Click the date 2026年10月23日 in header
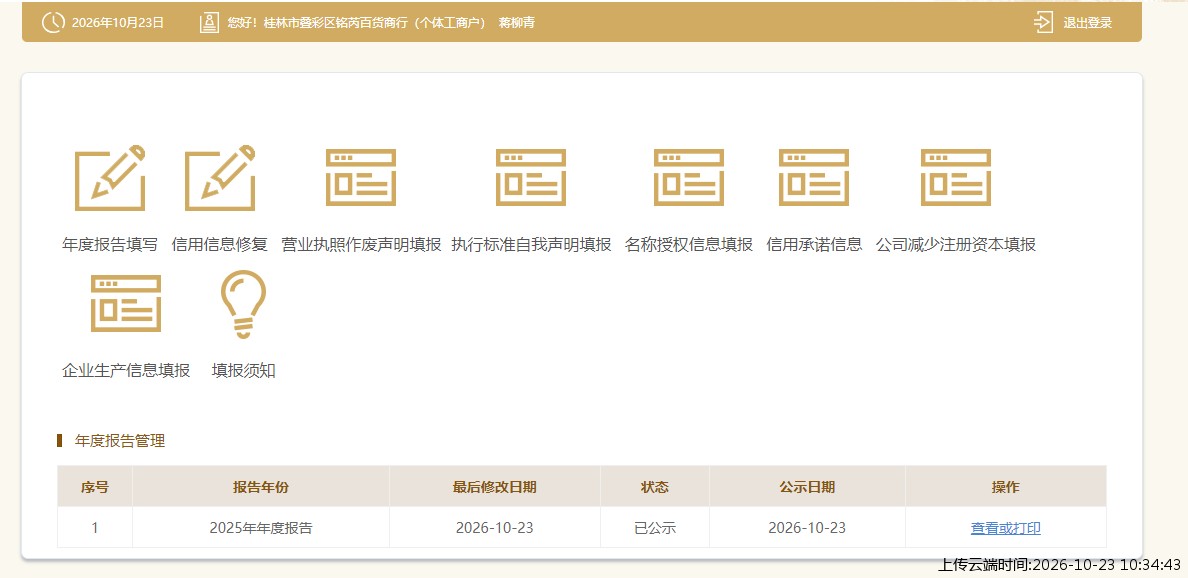The width and height of the screenshot is (1188, 578). pyautogui.click(x=117, y=23)
